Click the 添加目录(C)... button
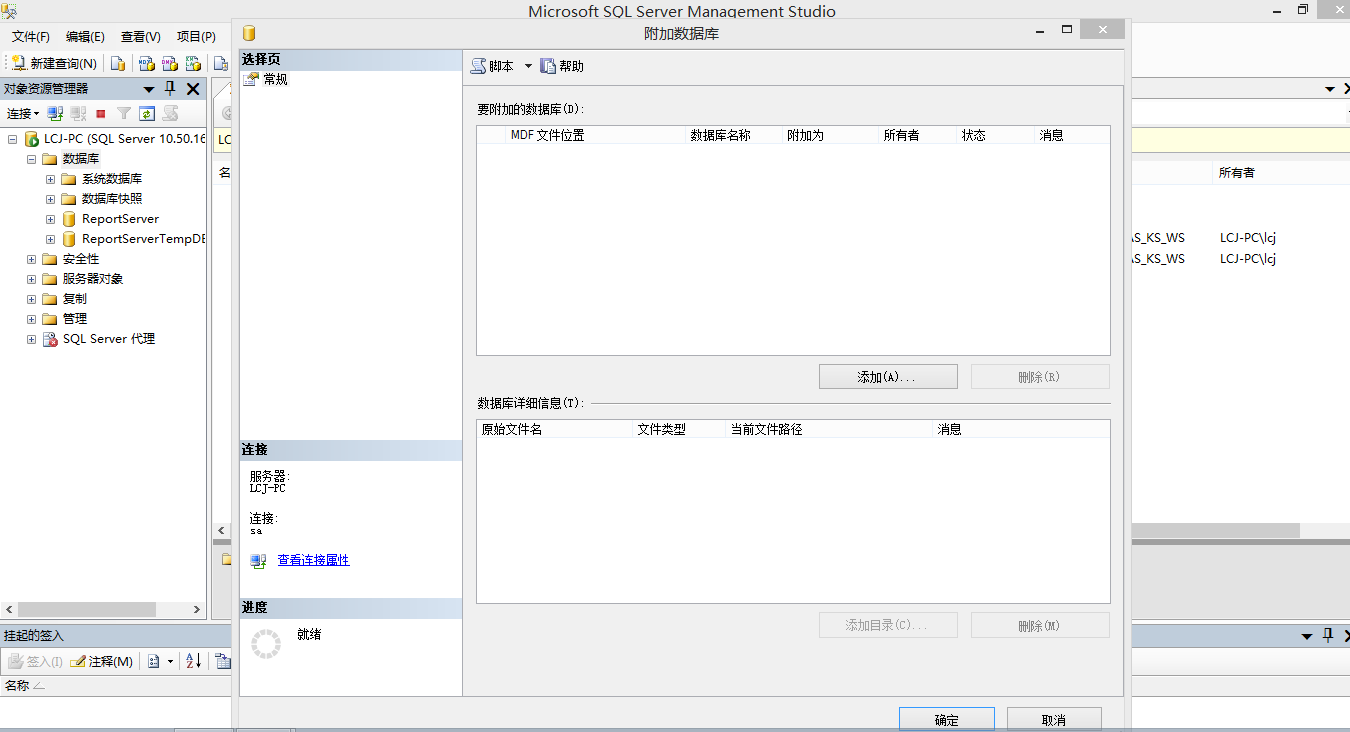 pyautogui.click(x=888, y=625)
